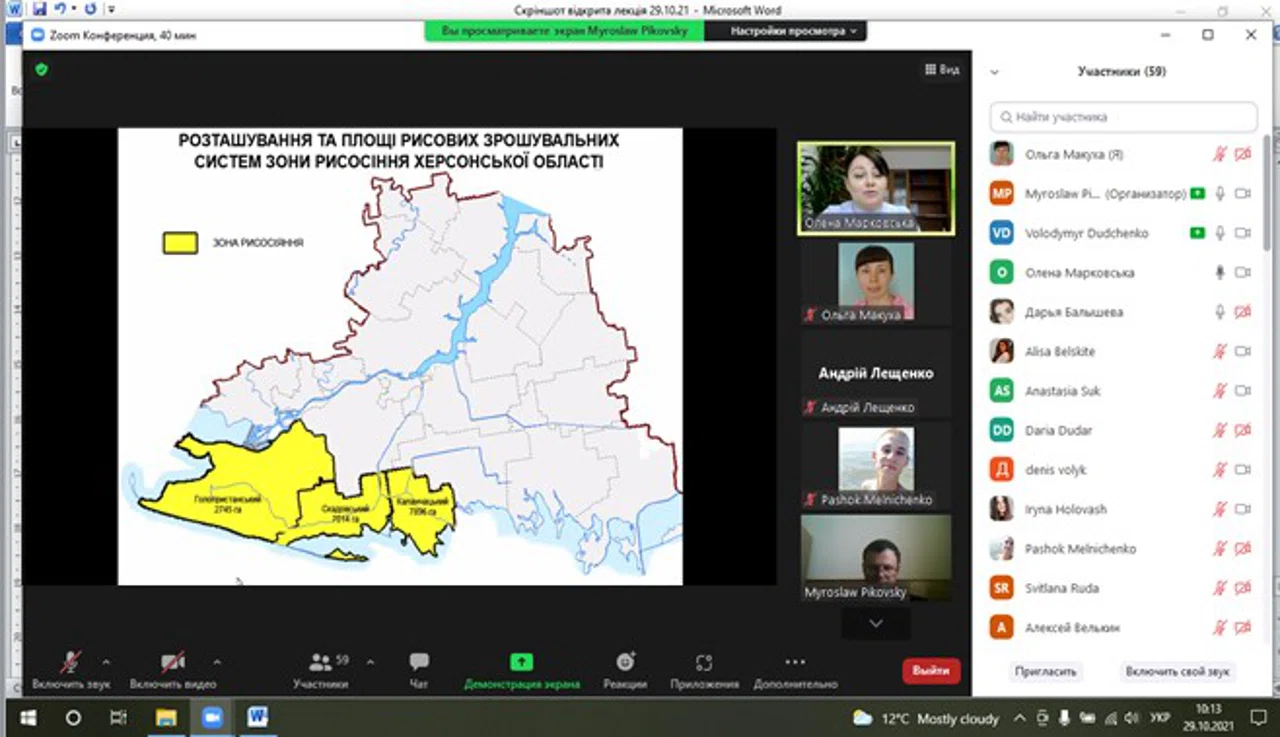Viewport: 1280px width, 737px height.
Task: Expand video options arrow beside Включить видео
Action: (217, 662)
